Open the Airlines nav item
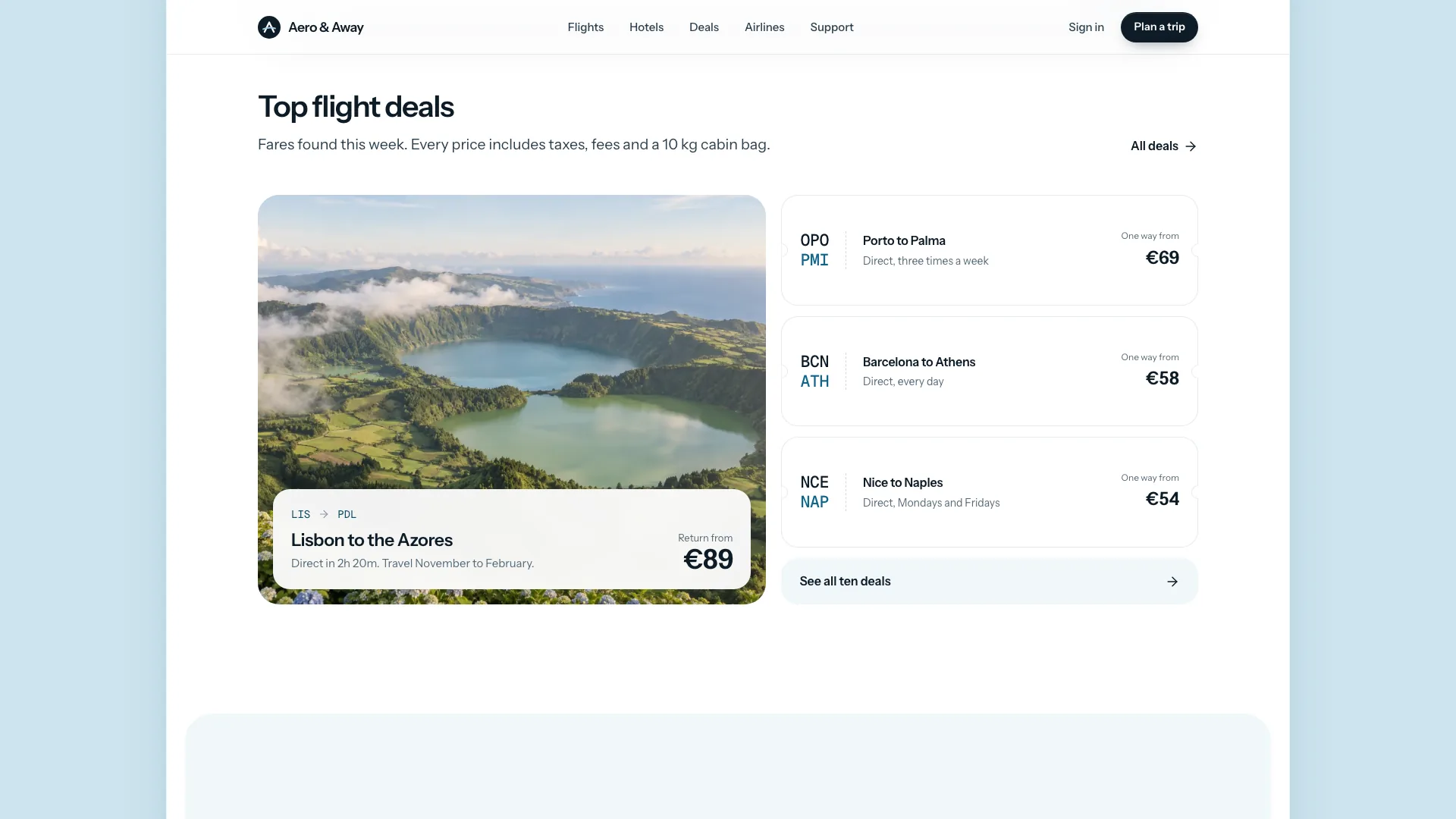The height and width of the screenshot is (819, 1456). click(764, 27)
